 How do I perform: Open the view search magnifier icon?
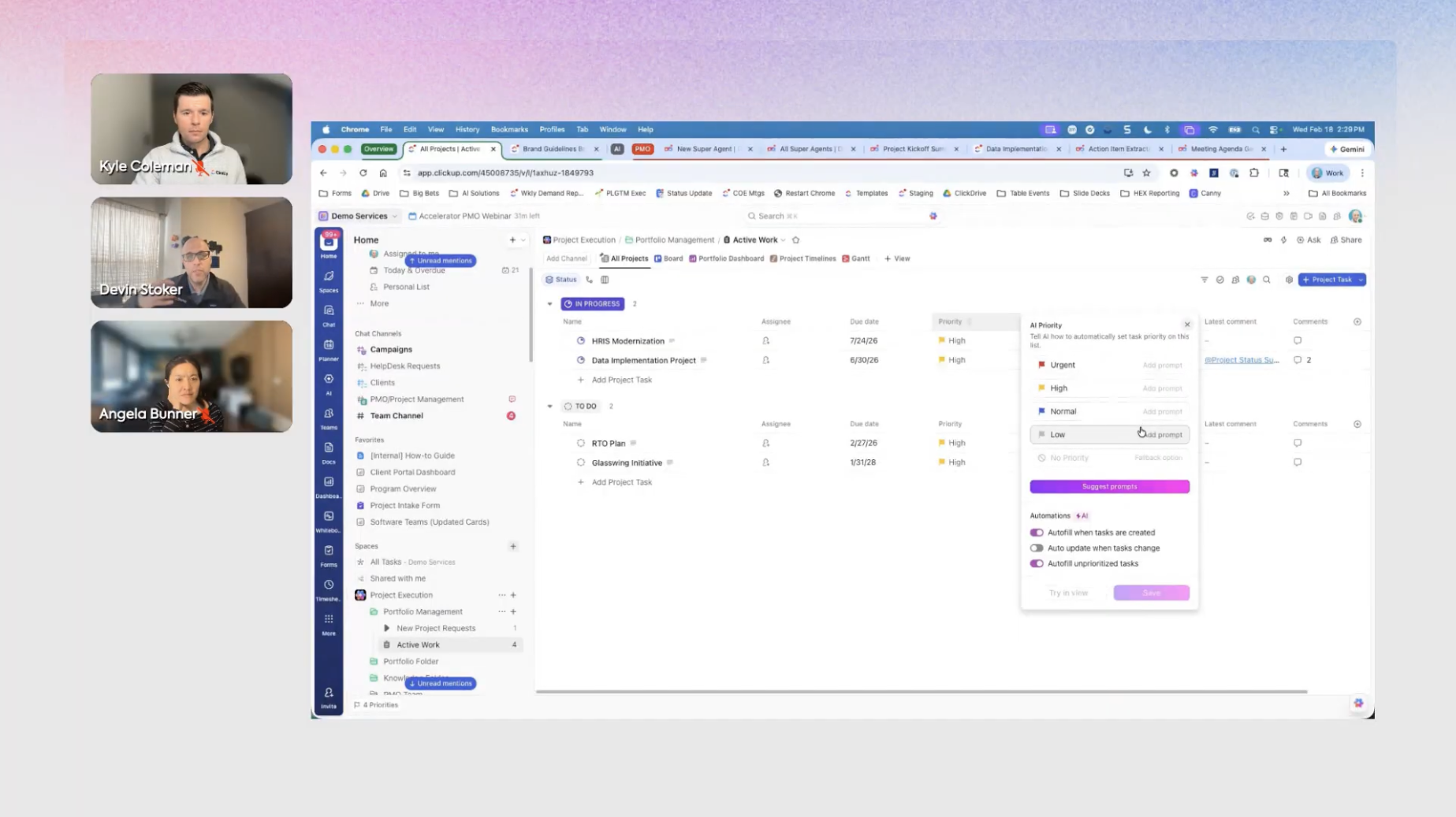[1267, 280]
